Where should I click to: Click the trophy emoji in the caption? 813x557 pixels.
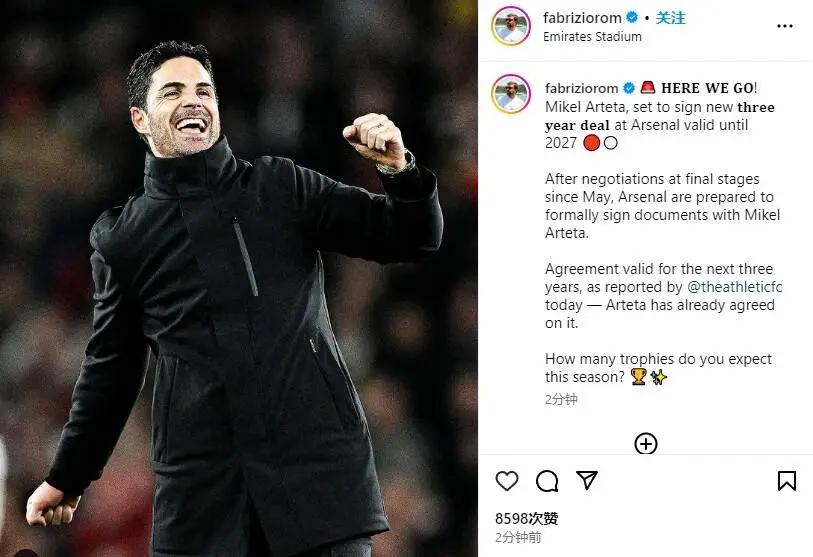[638, 377]
